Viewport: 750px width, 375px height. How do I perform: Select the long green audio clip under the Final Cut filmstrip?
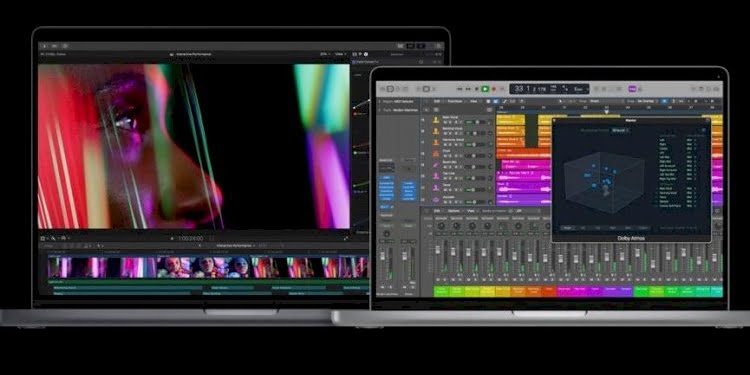(209, 282)
